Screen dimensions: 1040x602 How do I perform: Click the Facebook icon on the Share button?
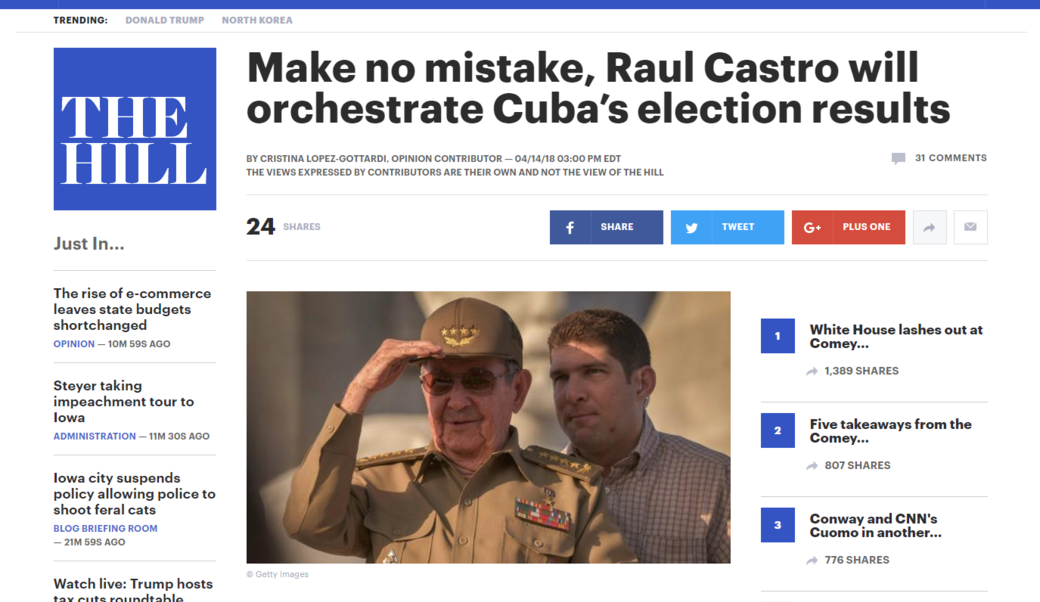pyautogui.click(x=570, y=227)
